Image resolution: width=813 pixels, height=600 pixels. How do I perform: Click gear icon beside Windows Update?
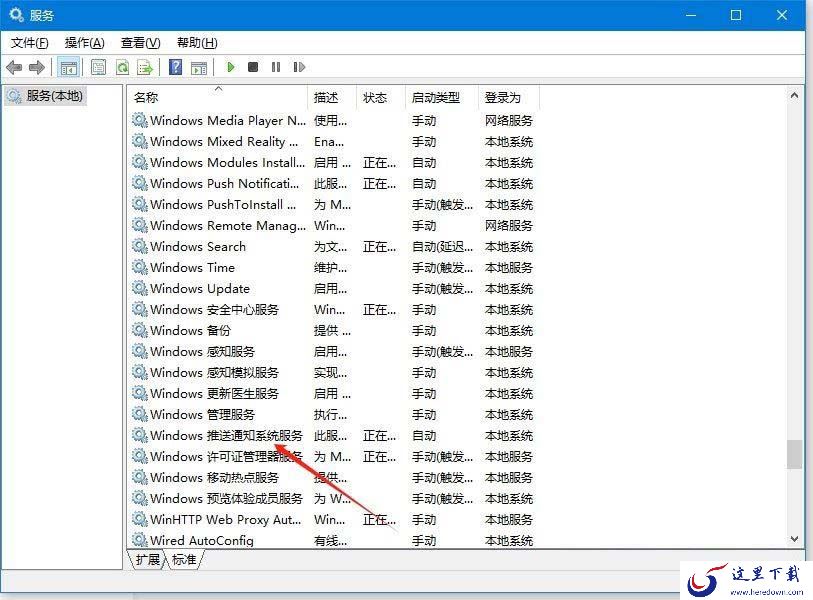pos(139,288)
